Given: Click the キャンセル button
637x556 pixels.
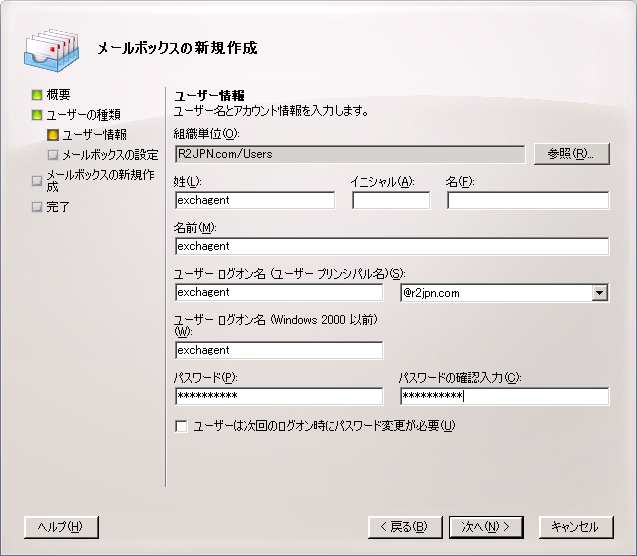Looking at the screenshot, I should click(x=576, y=527).
